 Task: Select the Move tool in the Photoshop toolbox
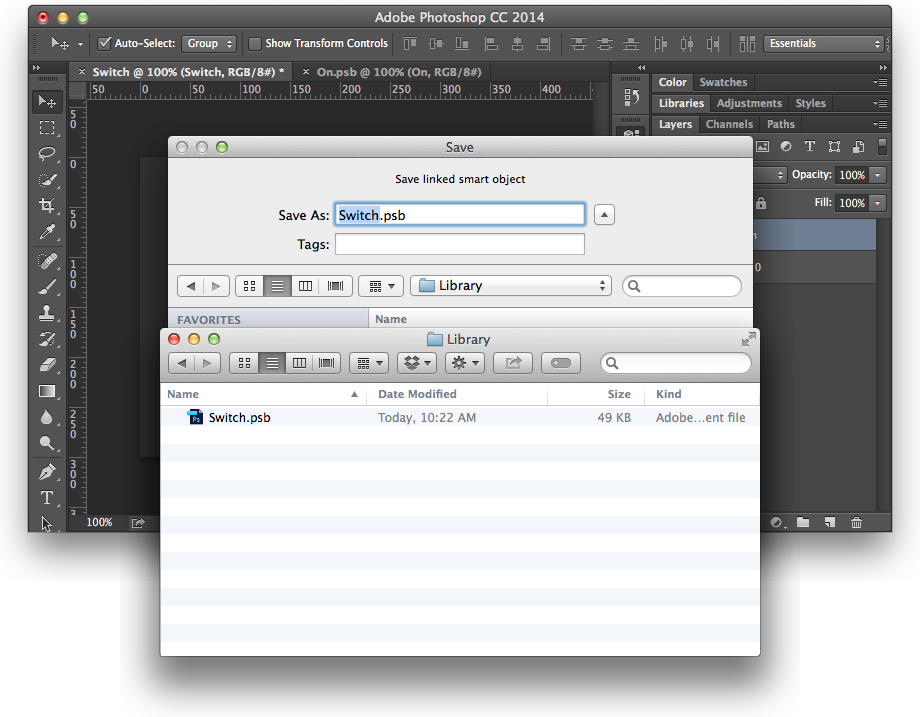coord(47,102)
